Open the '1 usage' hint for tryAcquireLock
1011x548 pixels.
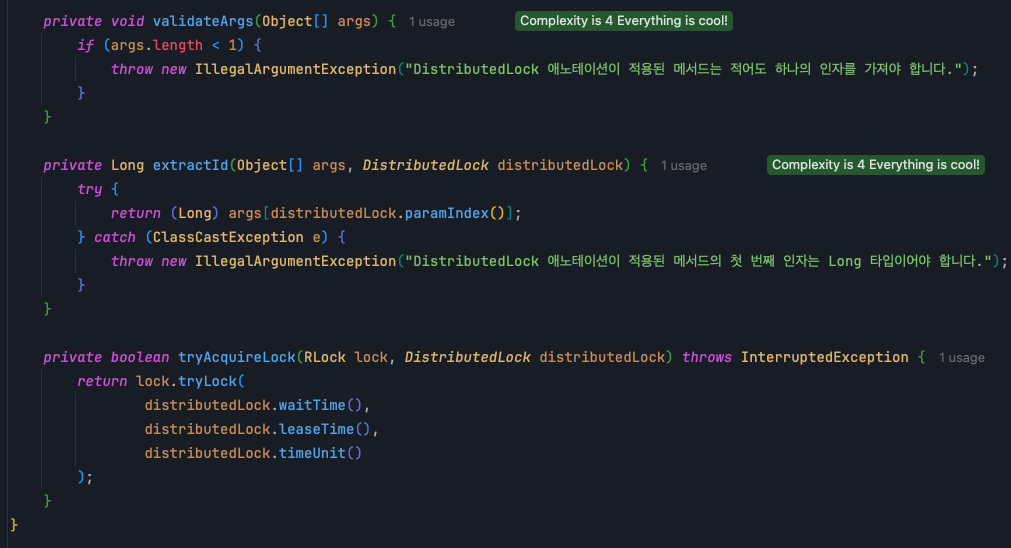click(961, 358)
